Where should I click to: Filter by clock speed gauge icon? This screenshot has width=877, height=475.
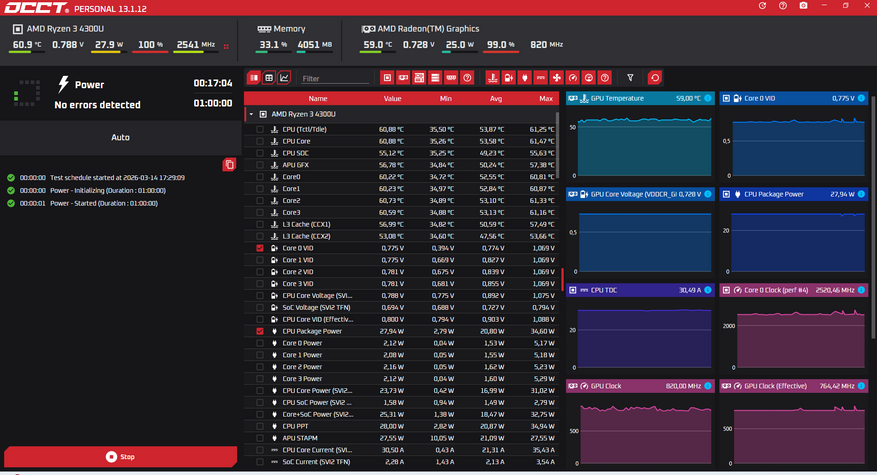573,78
